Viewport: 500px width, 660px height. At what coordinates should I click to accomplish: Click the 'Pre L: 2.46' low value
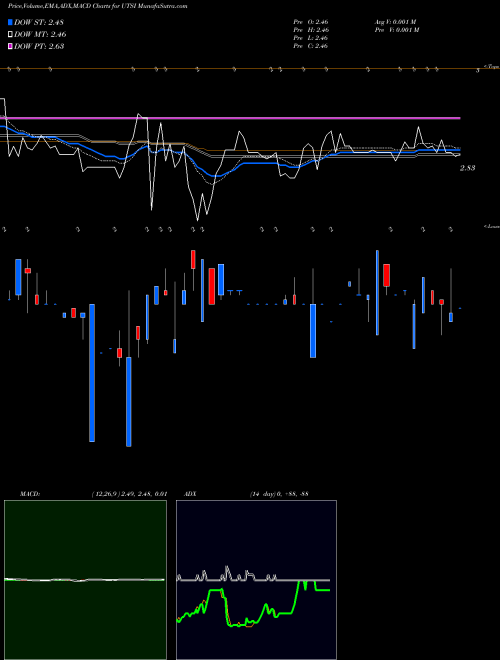pos(311,38)
